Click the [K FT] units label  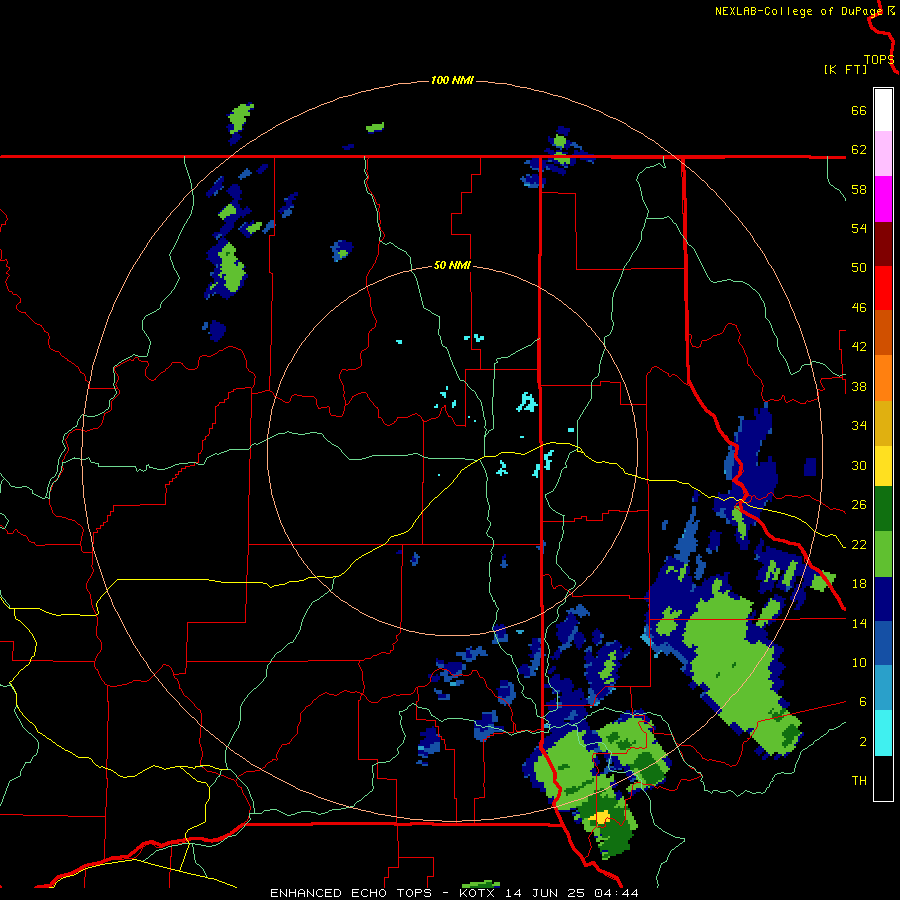tap(845, 69)
